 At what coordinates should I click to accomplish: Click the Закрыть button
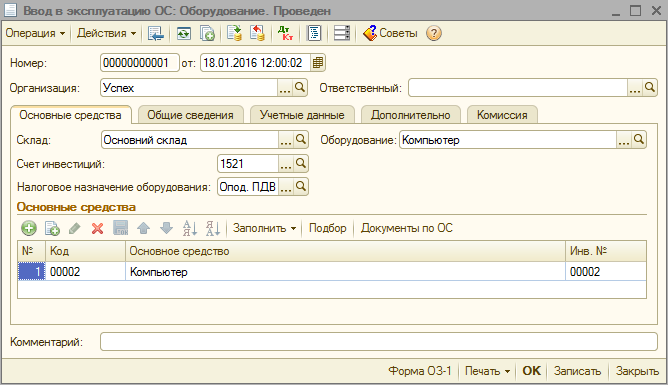pos(637,371)
